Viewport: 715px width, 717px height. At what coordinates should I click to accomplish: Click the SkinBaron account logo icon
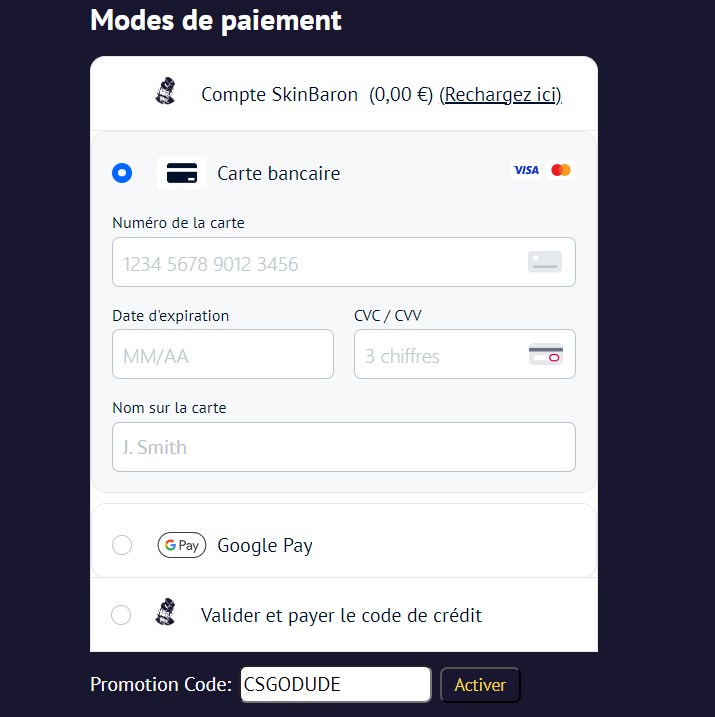[166, 93]
